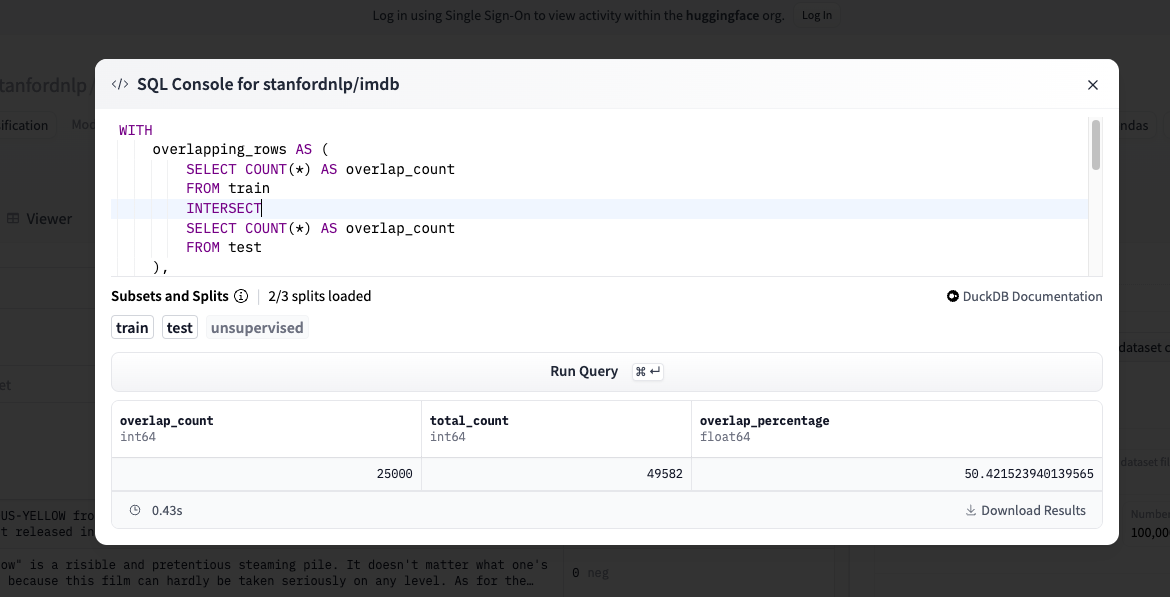Click the clock icon next to 0.43s
1170x597 pixels.
tap(135, 511)
